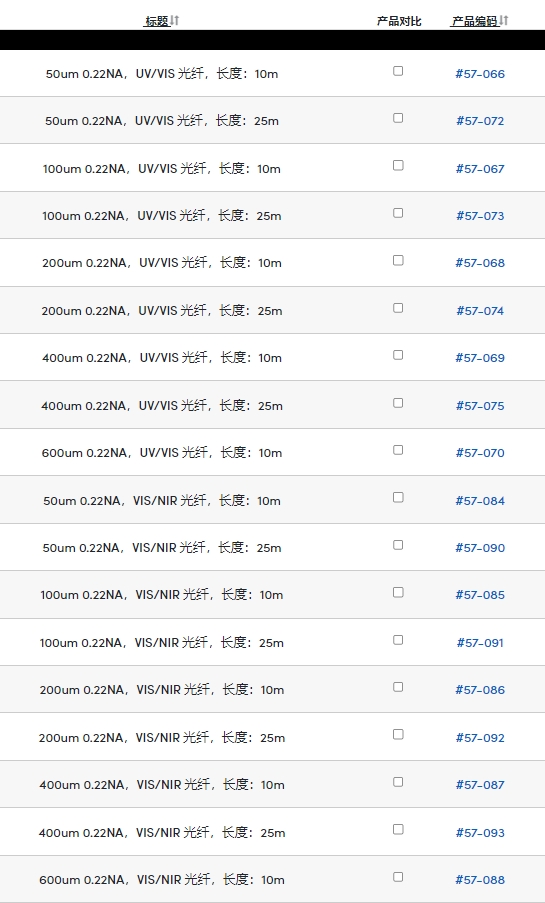The image size is (545, 903).
Task: Open product code #57-075
Action: click(480, 405)
